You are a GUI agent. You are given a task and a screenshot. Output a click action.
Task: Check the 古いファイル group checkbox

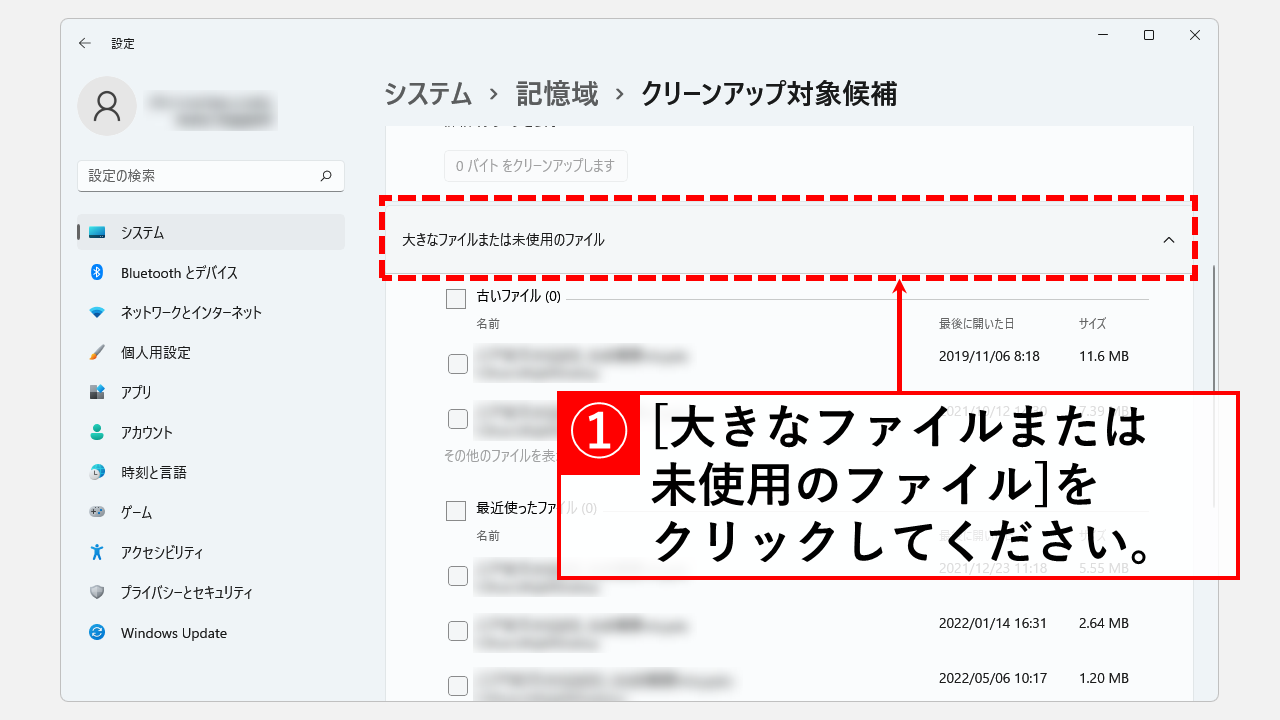[456, 298]
